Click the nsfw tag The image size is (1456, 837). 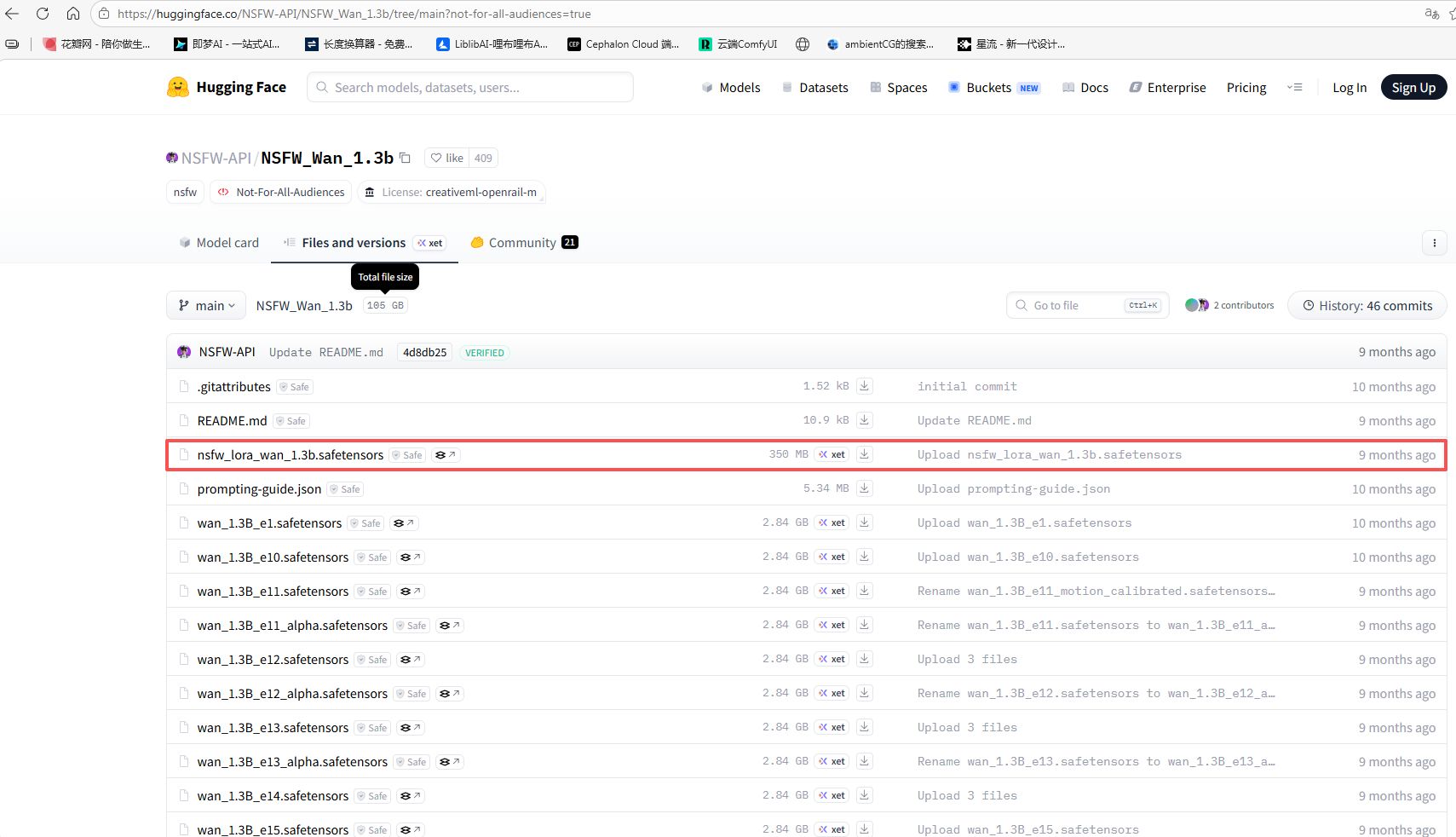tap(185, 192)
